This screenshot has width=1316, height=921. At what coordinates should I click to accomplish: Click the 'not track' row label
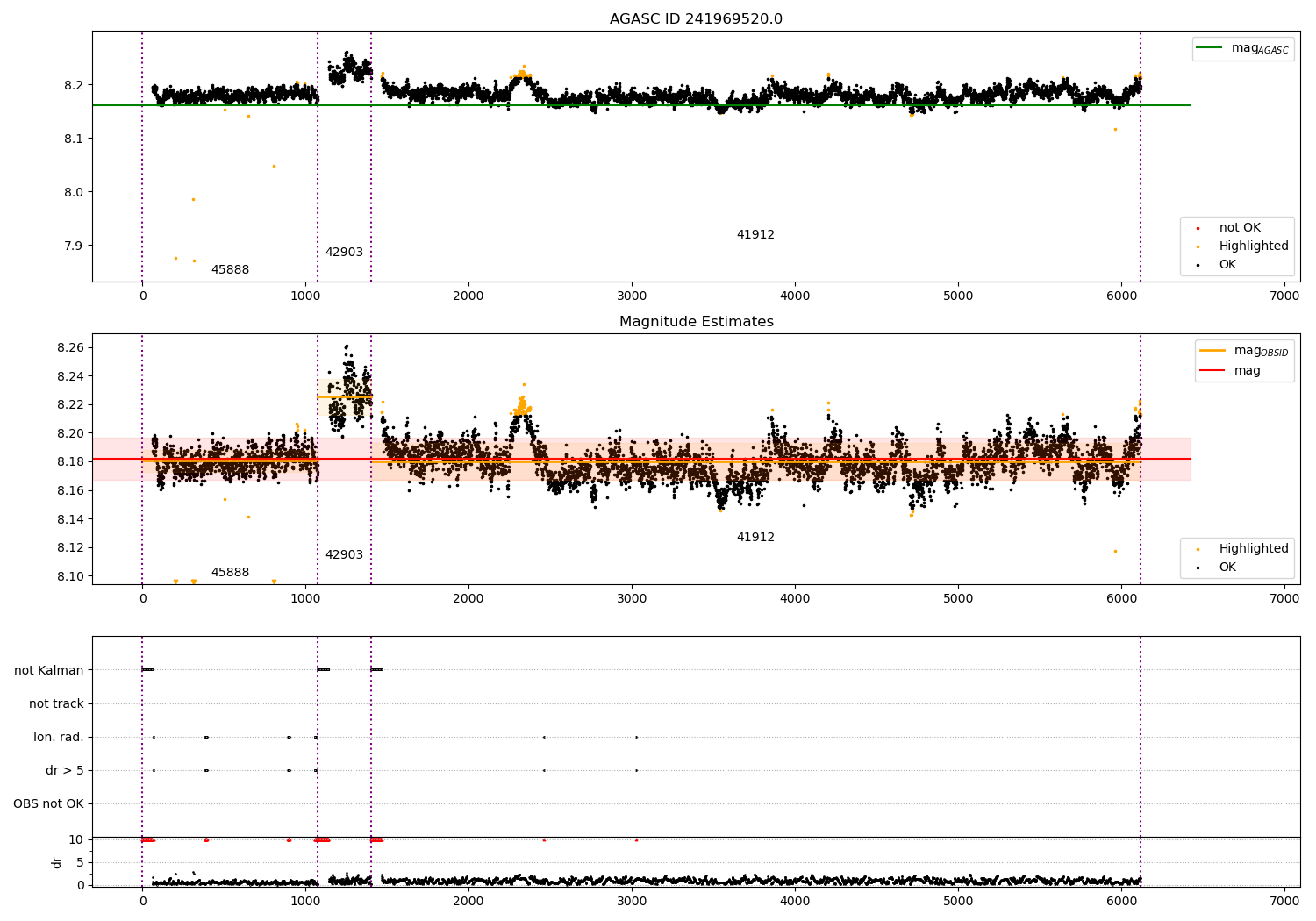[56, 703]
